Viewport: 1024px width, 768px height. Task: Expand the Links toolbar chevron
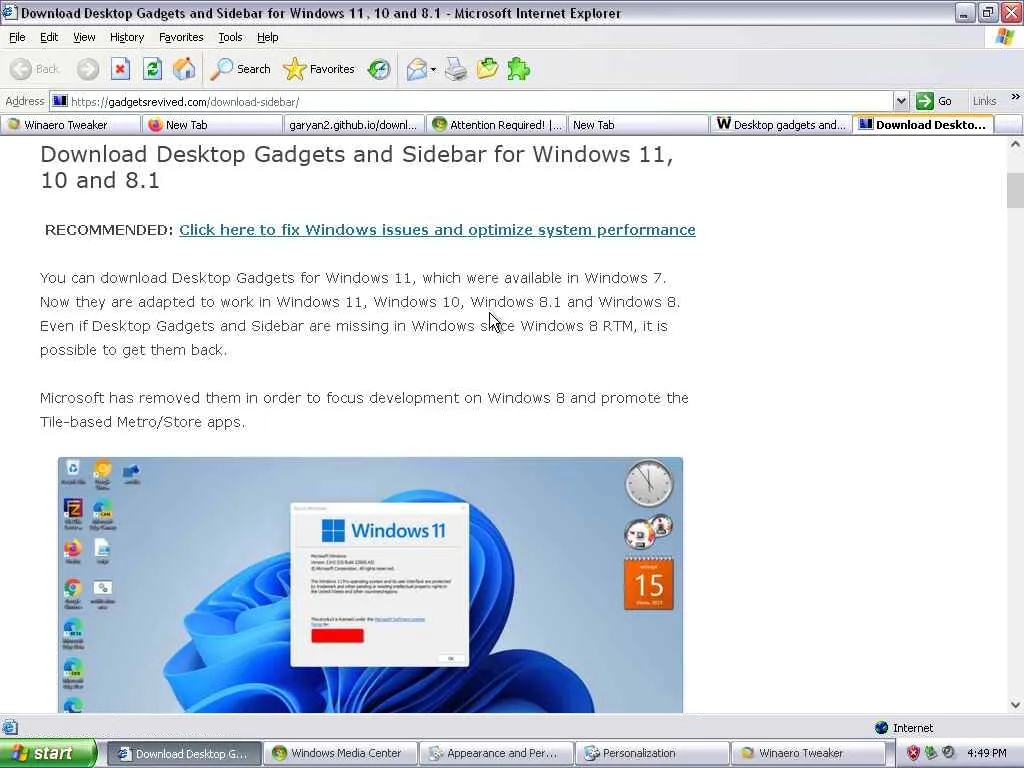[1016, 97]
